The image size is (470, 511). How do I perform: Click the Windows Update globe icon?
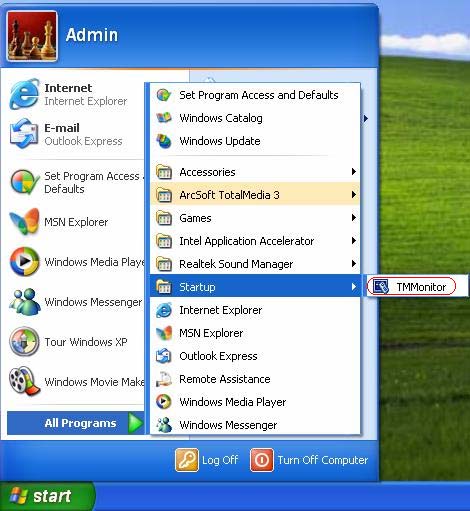pos(164,141)
